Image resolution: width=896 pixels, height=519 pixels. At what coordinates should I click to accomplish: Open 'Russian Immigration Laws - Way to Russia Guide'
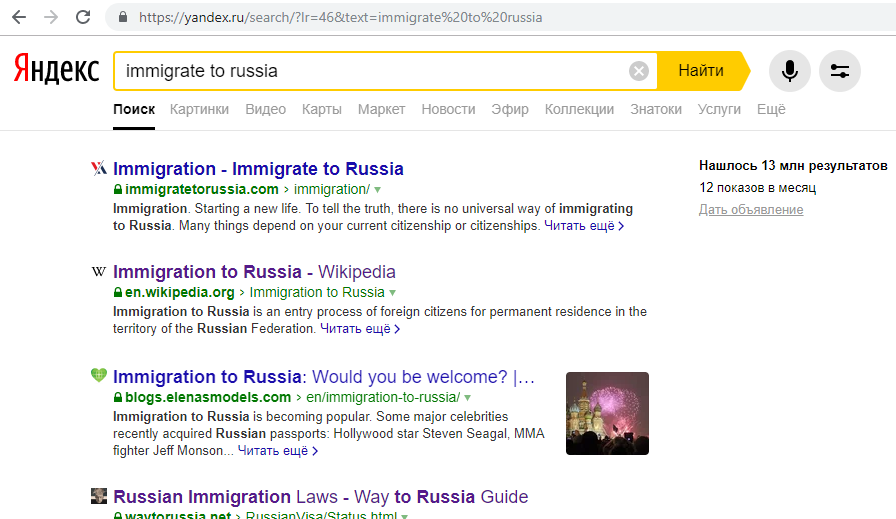point(321,497)
